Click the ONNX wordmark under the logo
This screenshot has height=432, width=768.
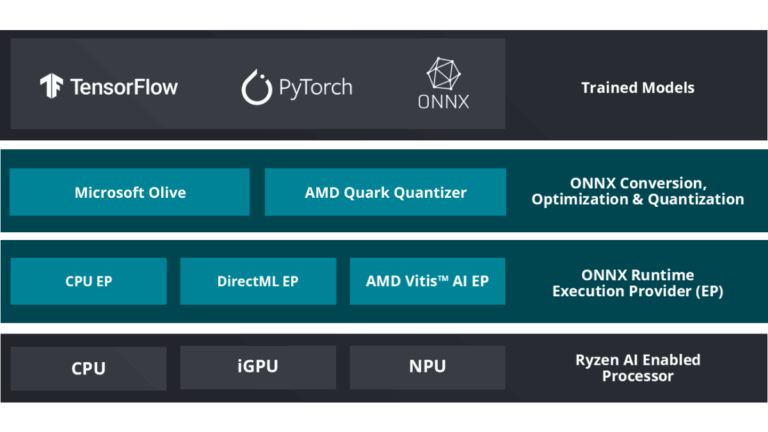tap(443, 101)
